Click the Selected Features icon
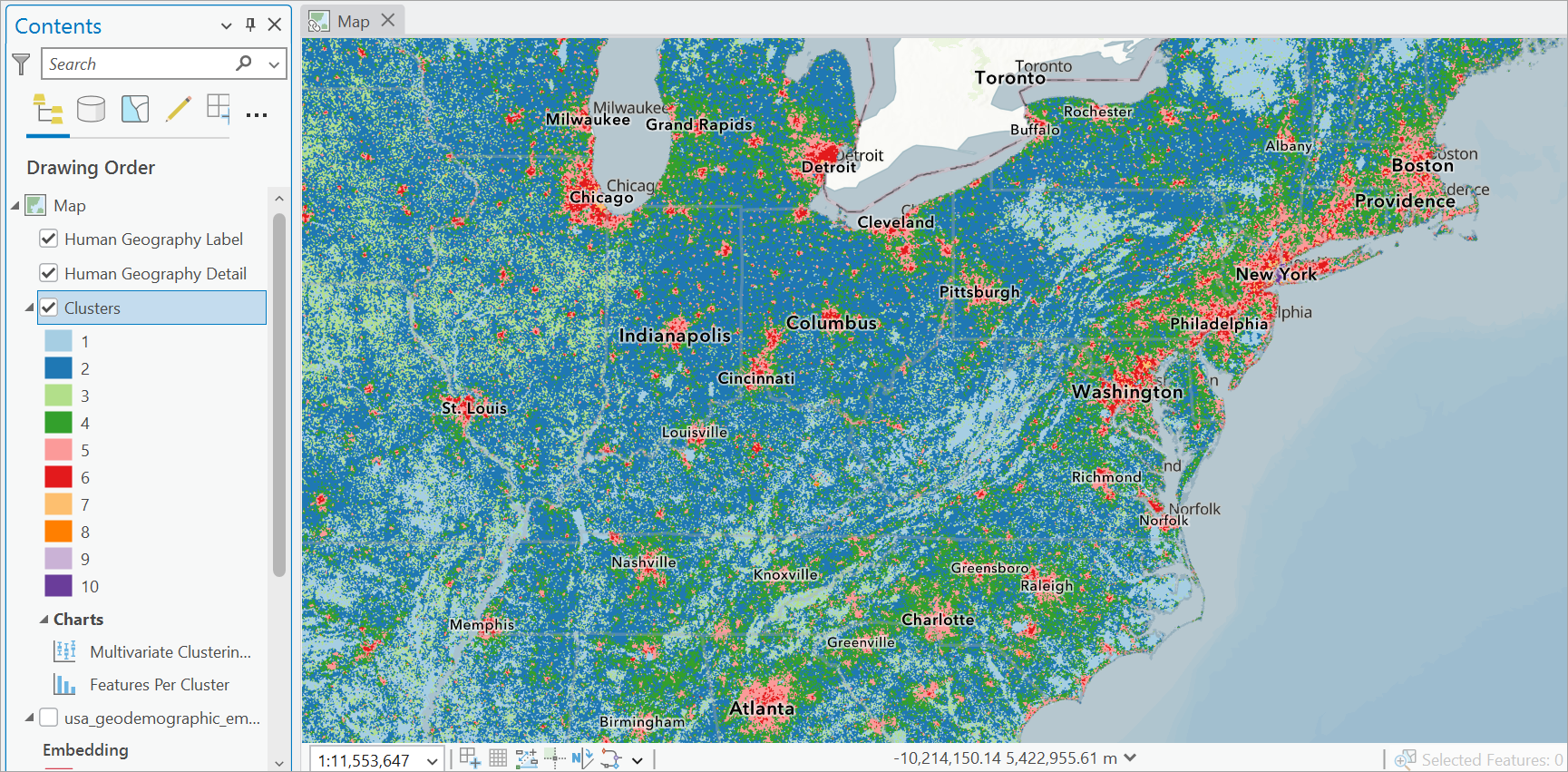1568x772 pixels. 1405,759
